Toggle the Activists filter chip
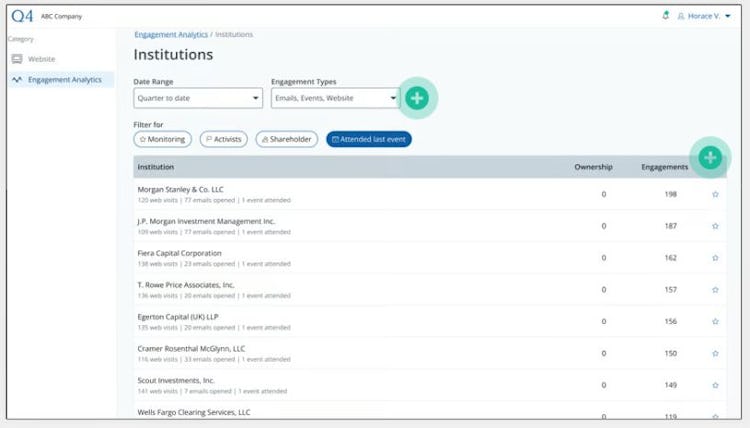Screen dimensions: 750x428 tap(224, 139)
